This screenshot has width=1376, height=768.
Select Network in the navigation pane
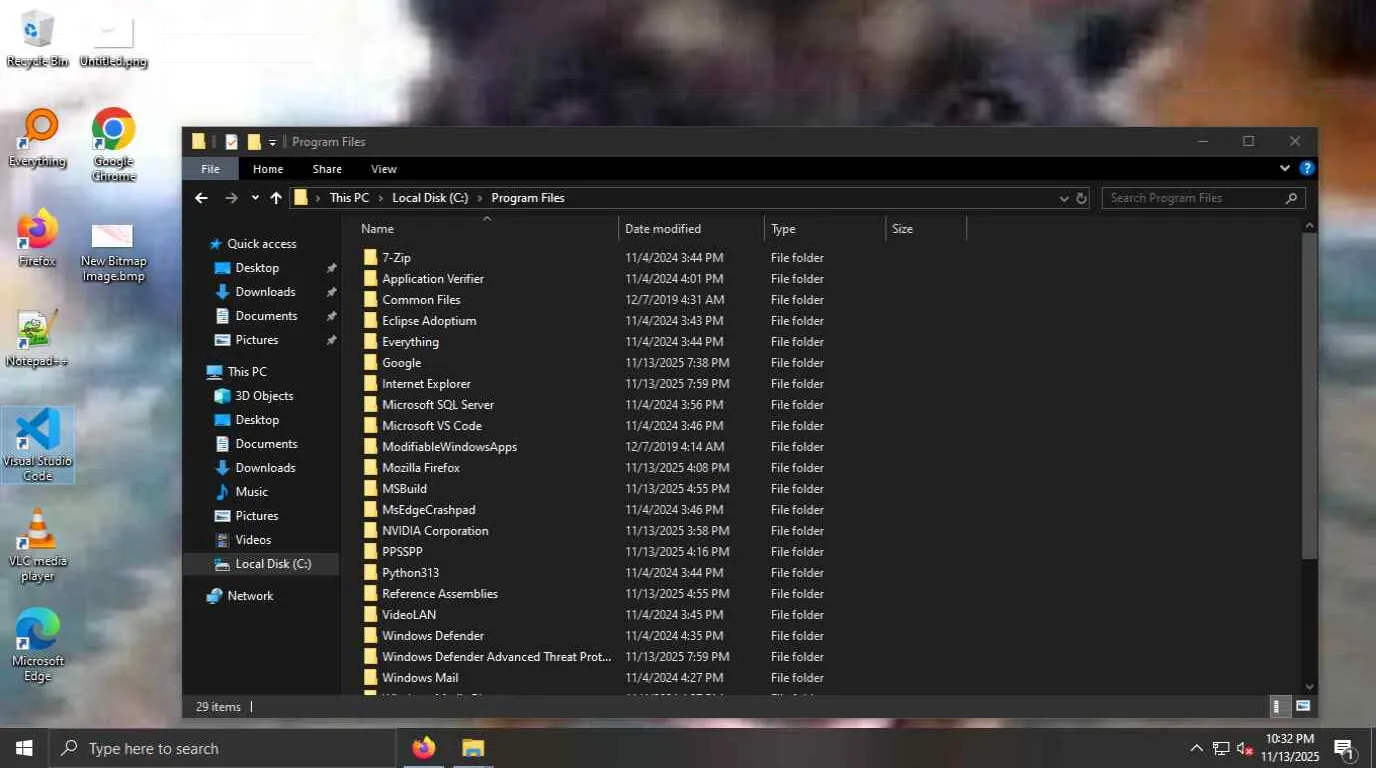pyautogui.click(x=250, y=596)
